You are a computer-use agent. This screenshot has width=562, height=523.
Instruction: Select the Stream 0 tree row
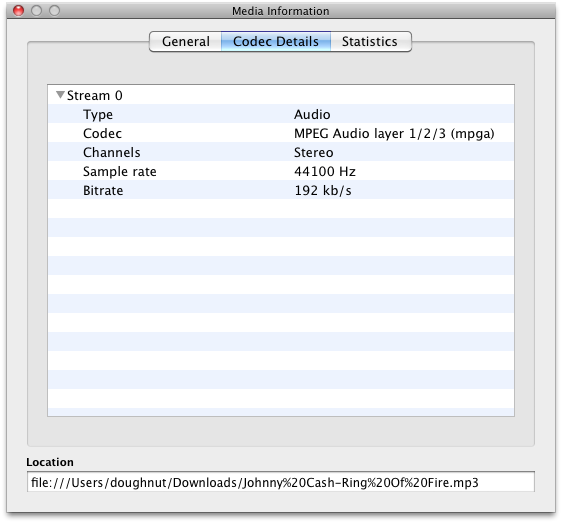[281, 95]
